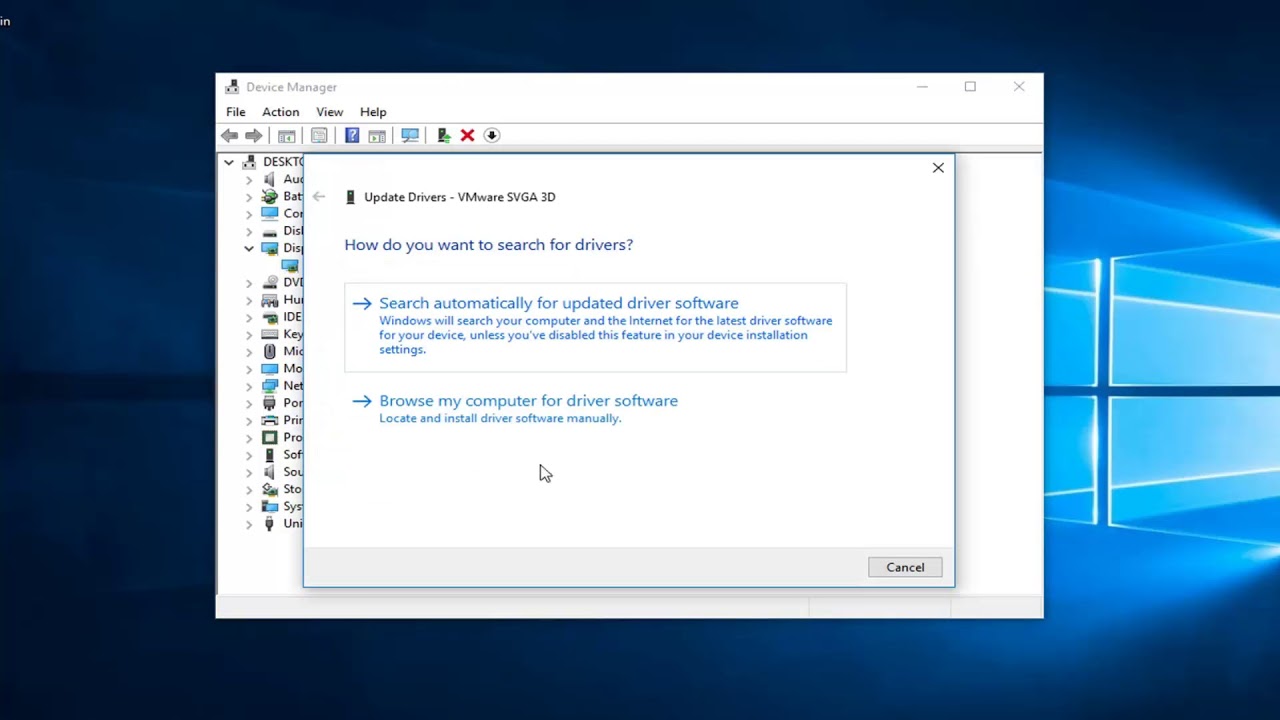The image size is (1280, 720).
Task: Click the Forward arrow in Device Manager toolbar
Action: 254,135
